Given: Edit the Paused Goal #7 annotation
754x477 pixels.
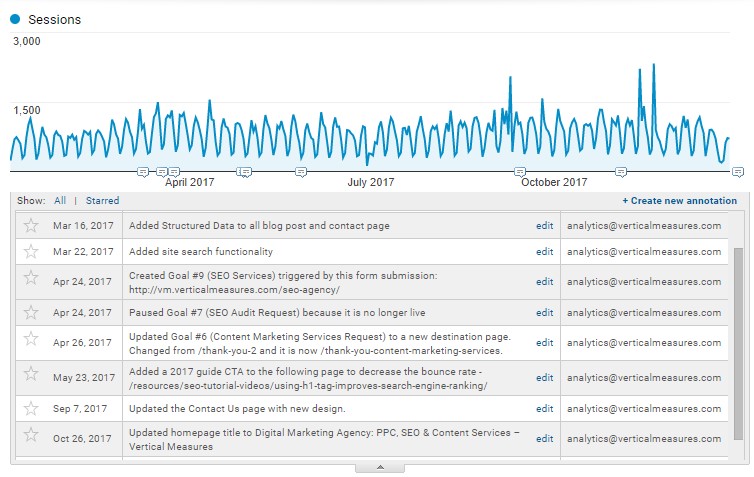Looking at the screenshot, I should click(544, 313).
